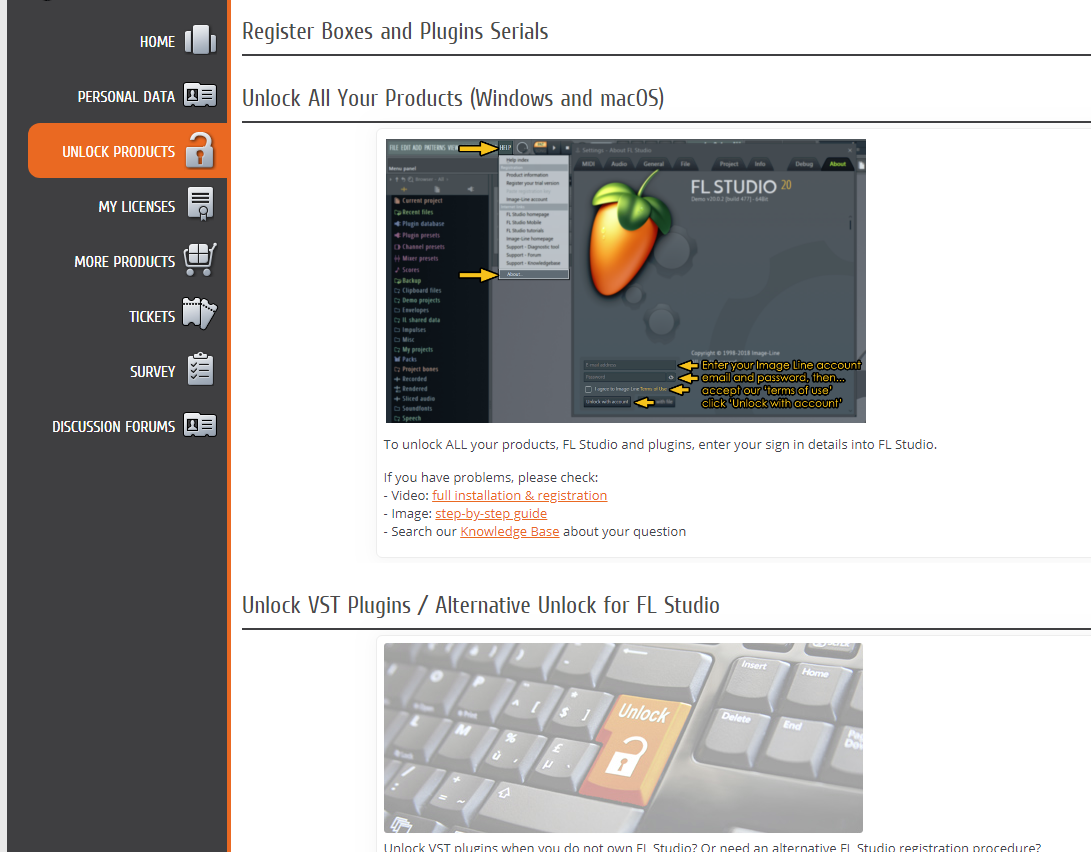Click the Unlock All Your Products heading

(453, 98)
